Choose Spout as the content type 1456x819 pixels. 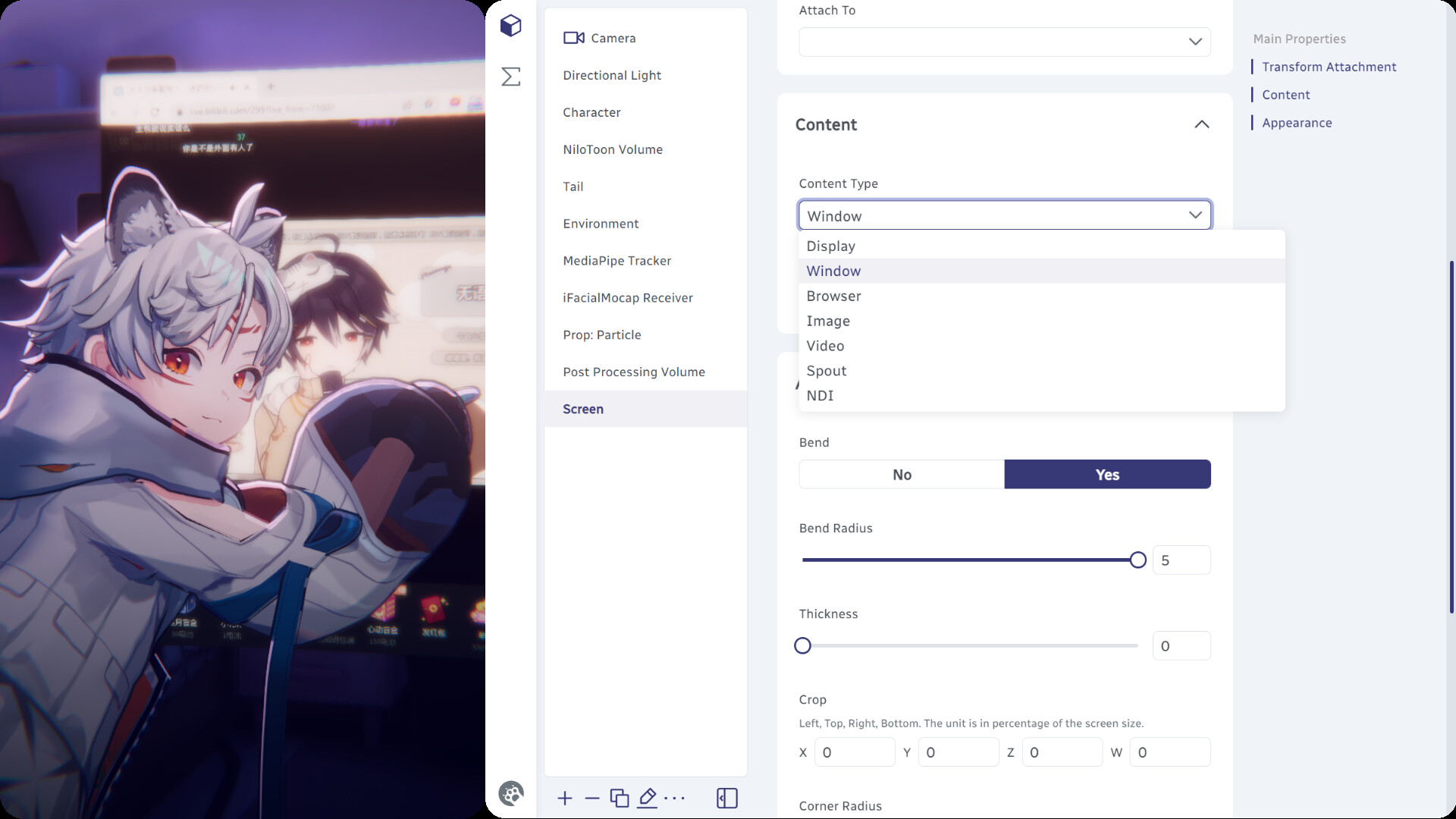point(826,371)
